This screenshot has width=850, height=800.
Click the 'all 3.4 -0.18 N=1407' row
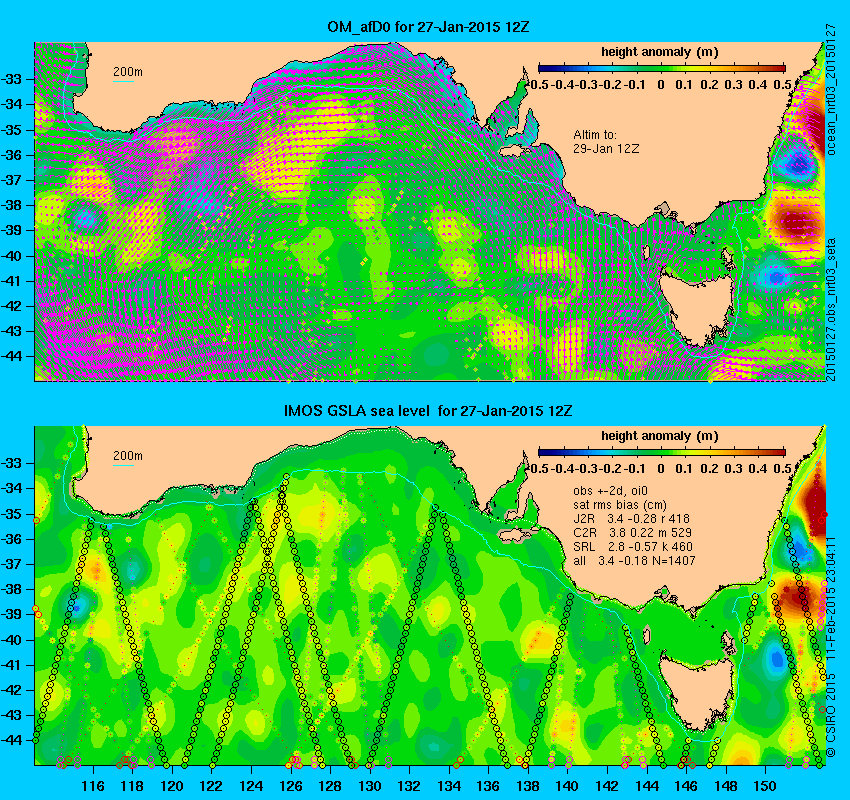[634, 561]
